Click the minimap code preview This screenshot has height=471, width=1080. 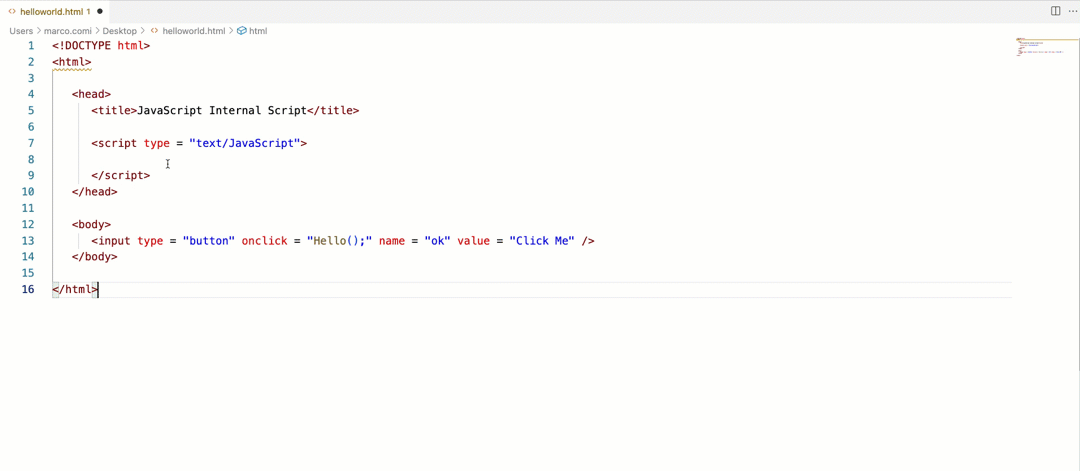click(1040, 48)
